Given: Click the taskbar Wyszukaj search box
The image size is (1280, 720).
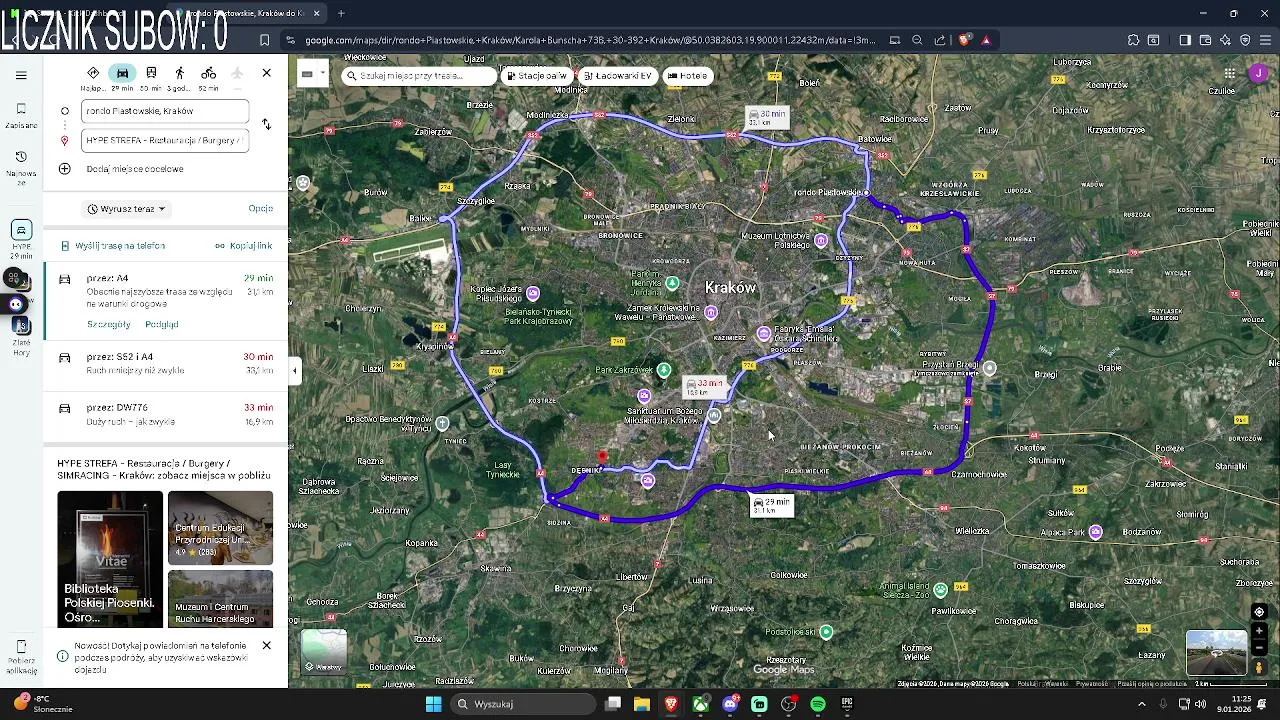Looking at the screenshot, I should pos(524,704).
